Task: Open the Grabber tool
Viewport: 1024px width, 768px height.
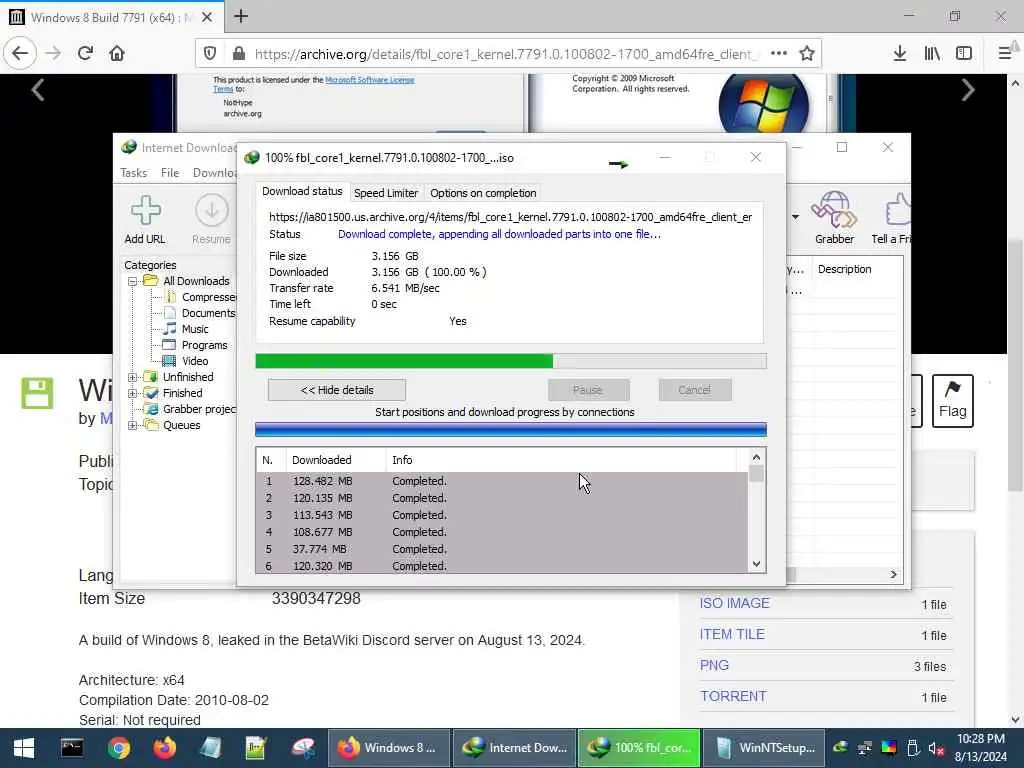Action: [834, 209]
